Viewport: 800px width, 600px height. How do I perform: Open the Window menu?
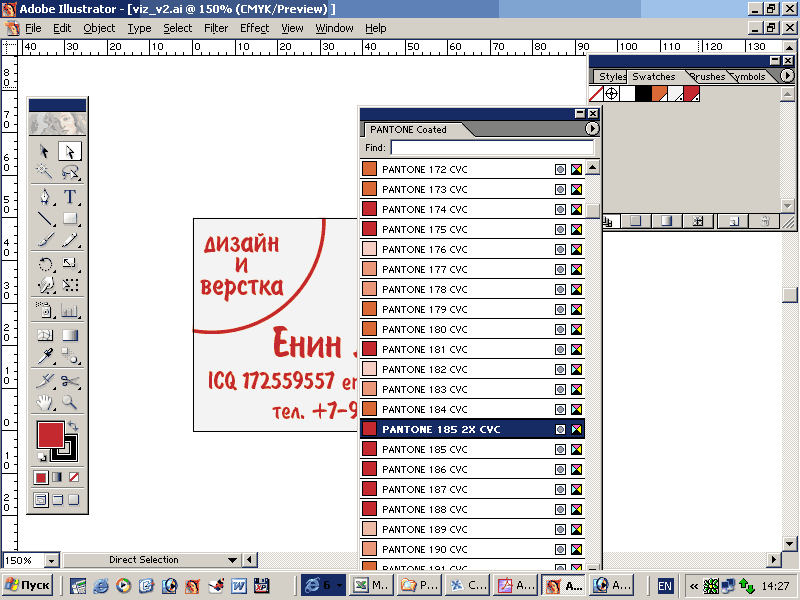(334, 28)
